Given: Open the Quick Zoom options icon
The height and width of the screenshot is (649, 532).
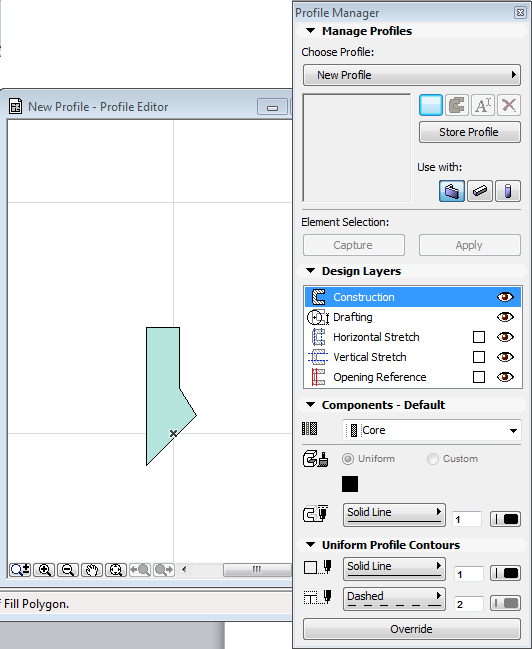Looking at the screenshot, I should tap(20, 570).
